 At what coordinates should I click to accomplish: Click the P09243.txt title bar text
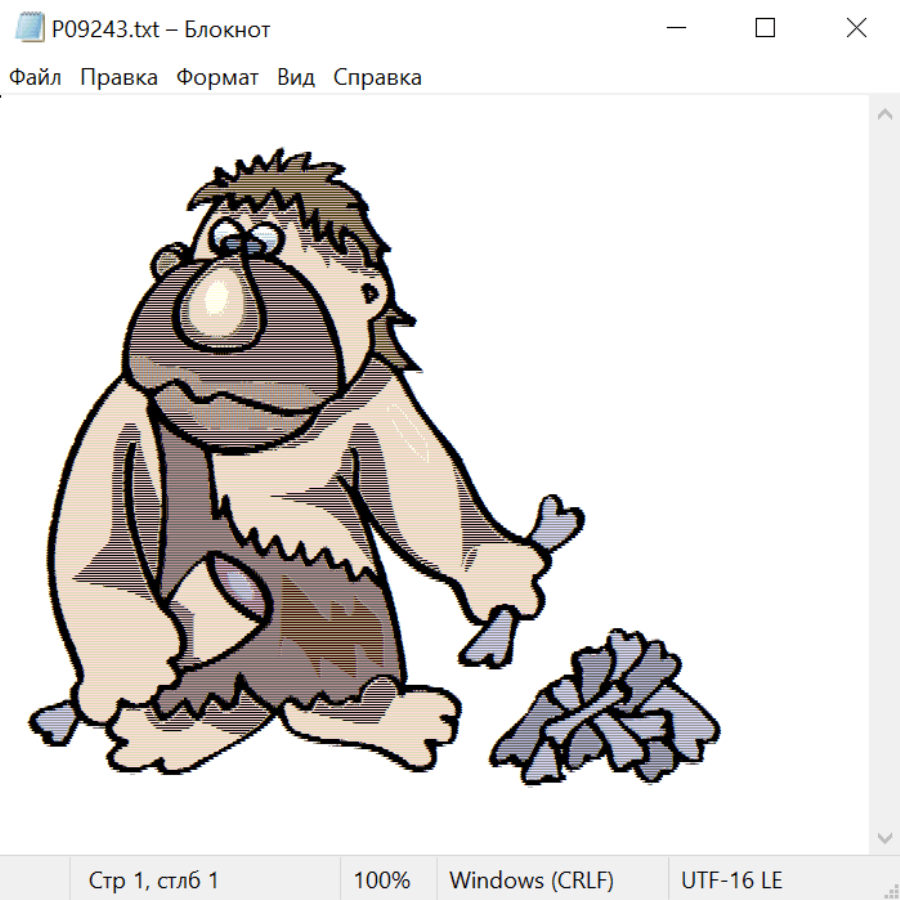coord(161,30)
